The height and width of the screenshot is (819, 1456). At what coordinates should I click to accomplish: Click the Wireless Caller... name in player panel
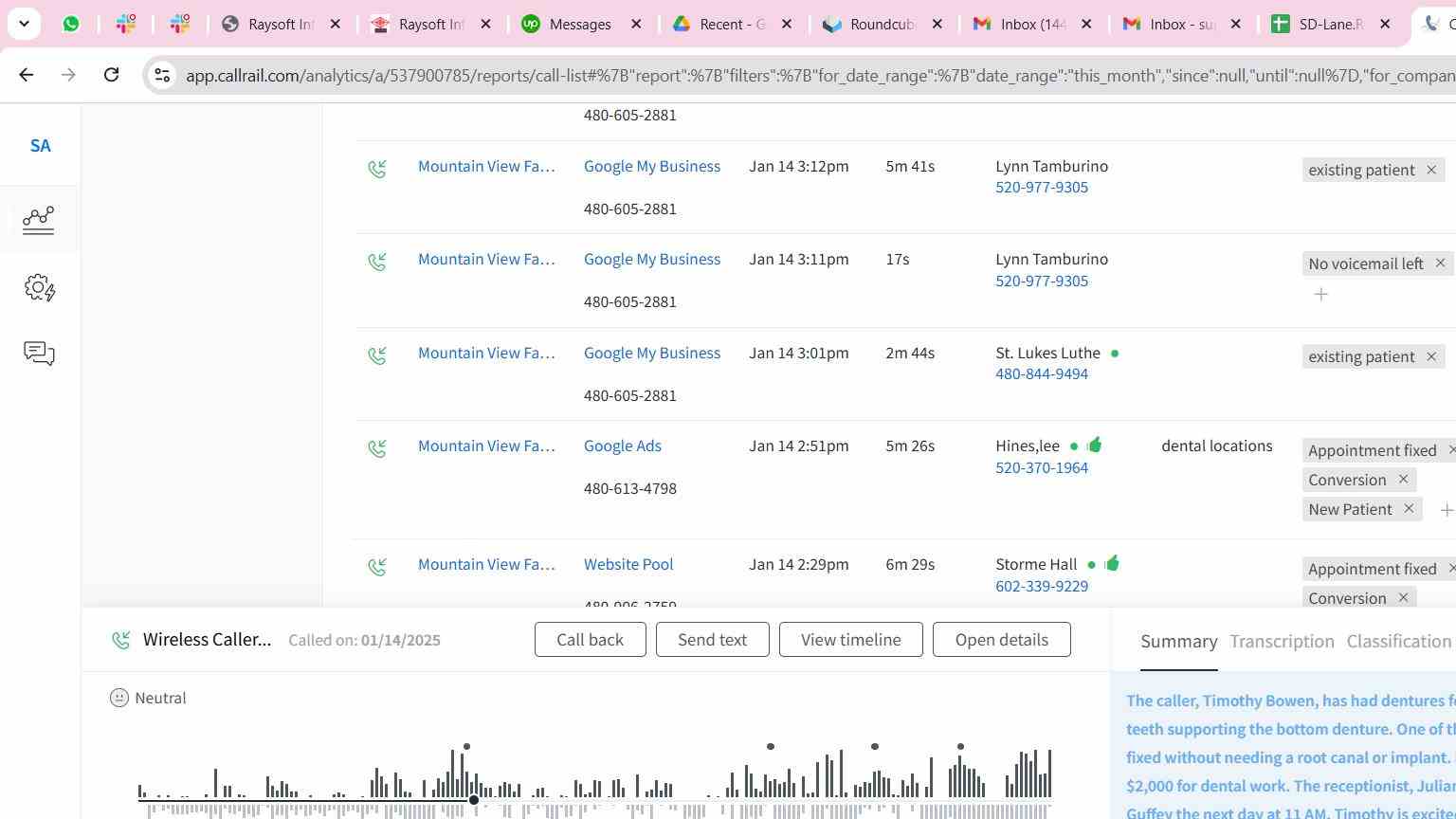click(x=208, y=639)
